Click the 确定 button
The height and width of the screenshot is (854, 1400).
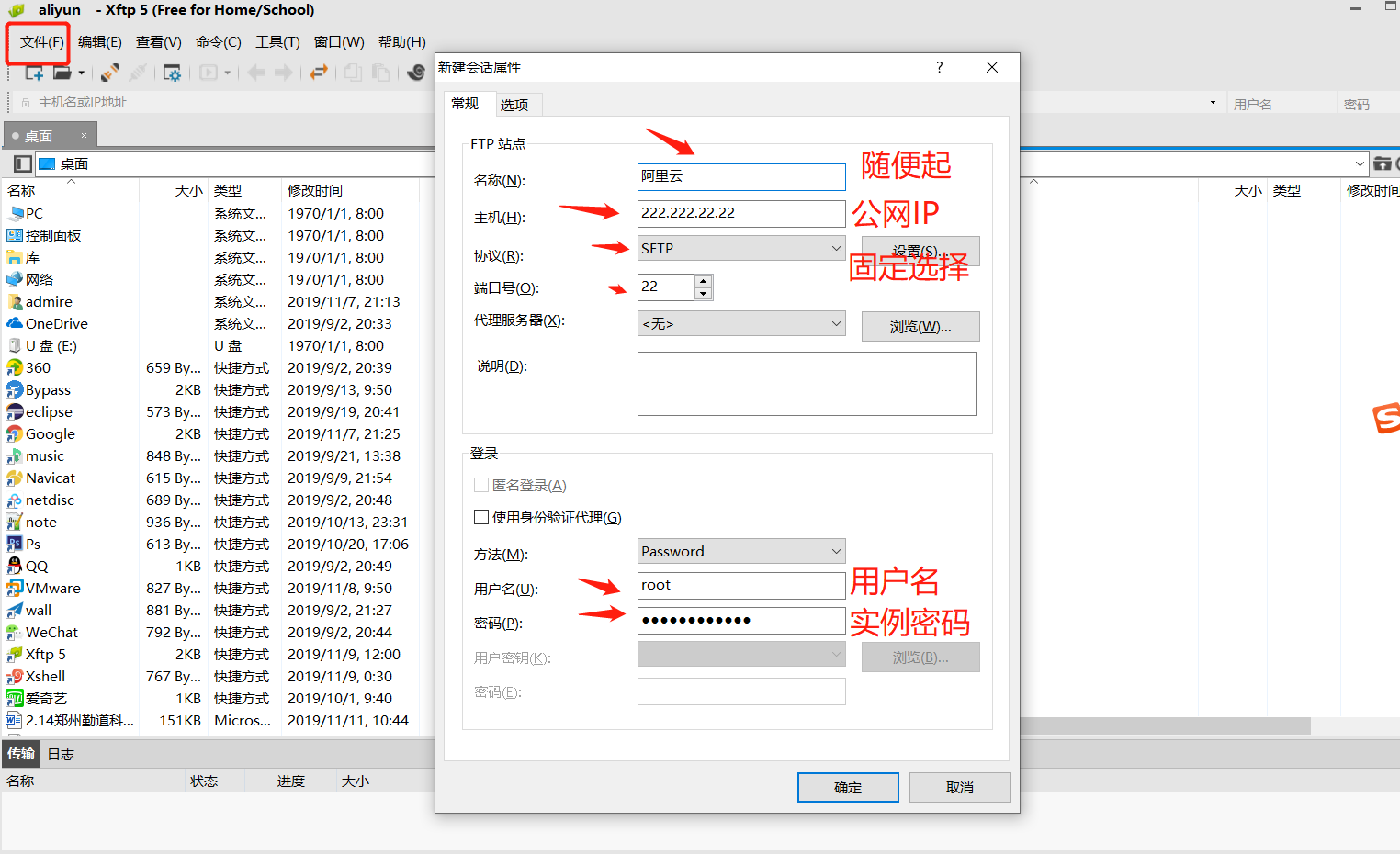point(848,788)
